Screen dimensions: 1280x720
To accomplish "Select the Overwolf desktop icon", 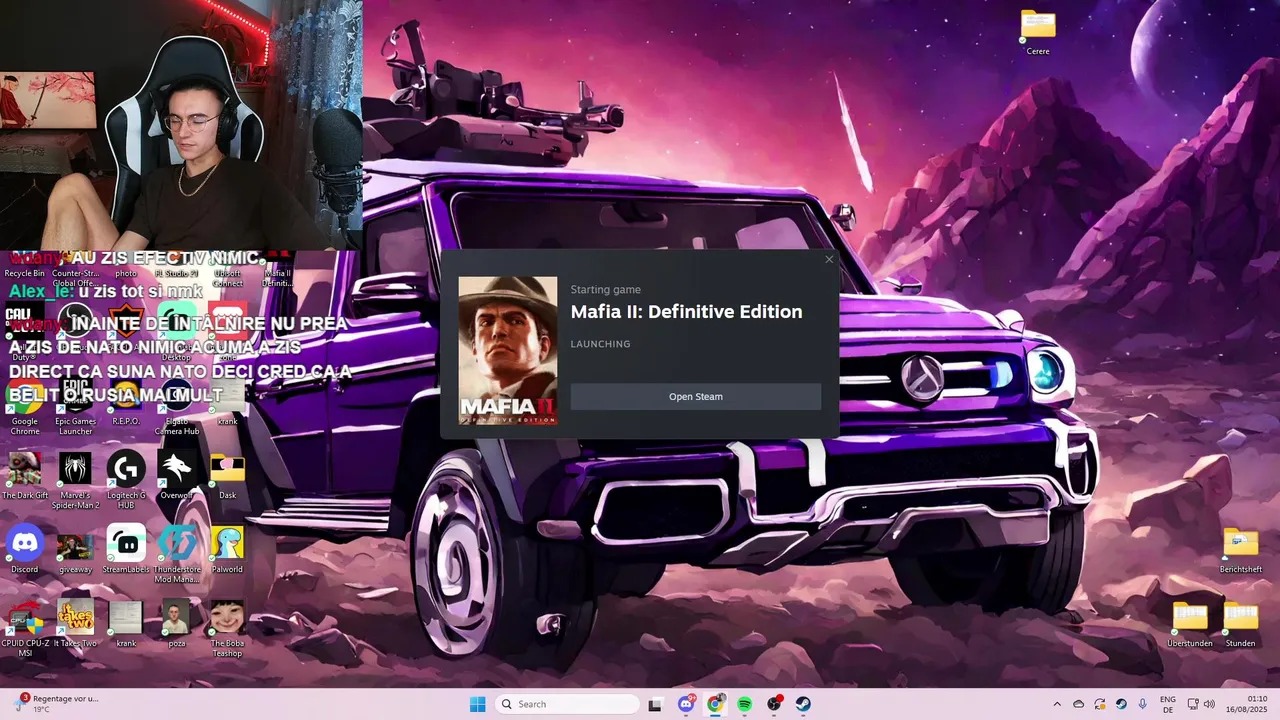I will [x=177, y=475].
